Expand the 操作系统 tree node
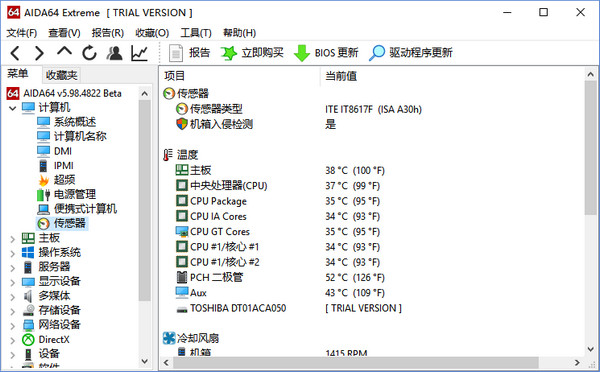The image size is (600, 372). tap(13, 253)
